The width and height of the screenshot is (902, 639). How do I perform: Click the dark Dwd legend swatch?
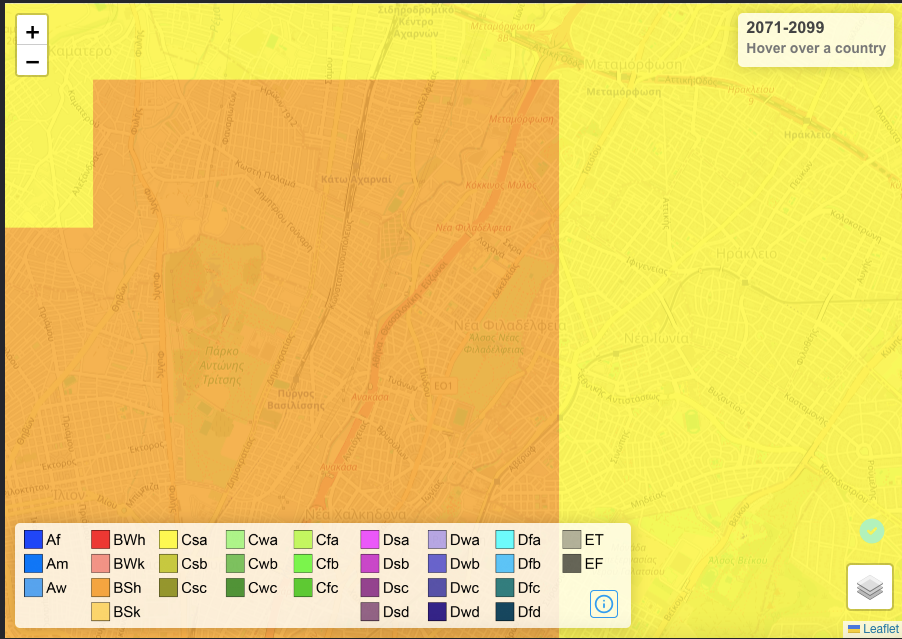[x=437, y=612]
